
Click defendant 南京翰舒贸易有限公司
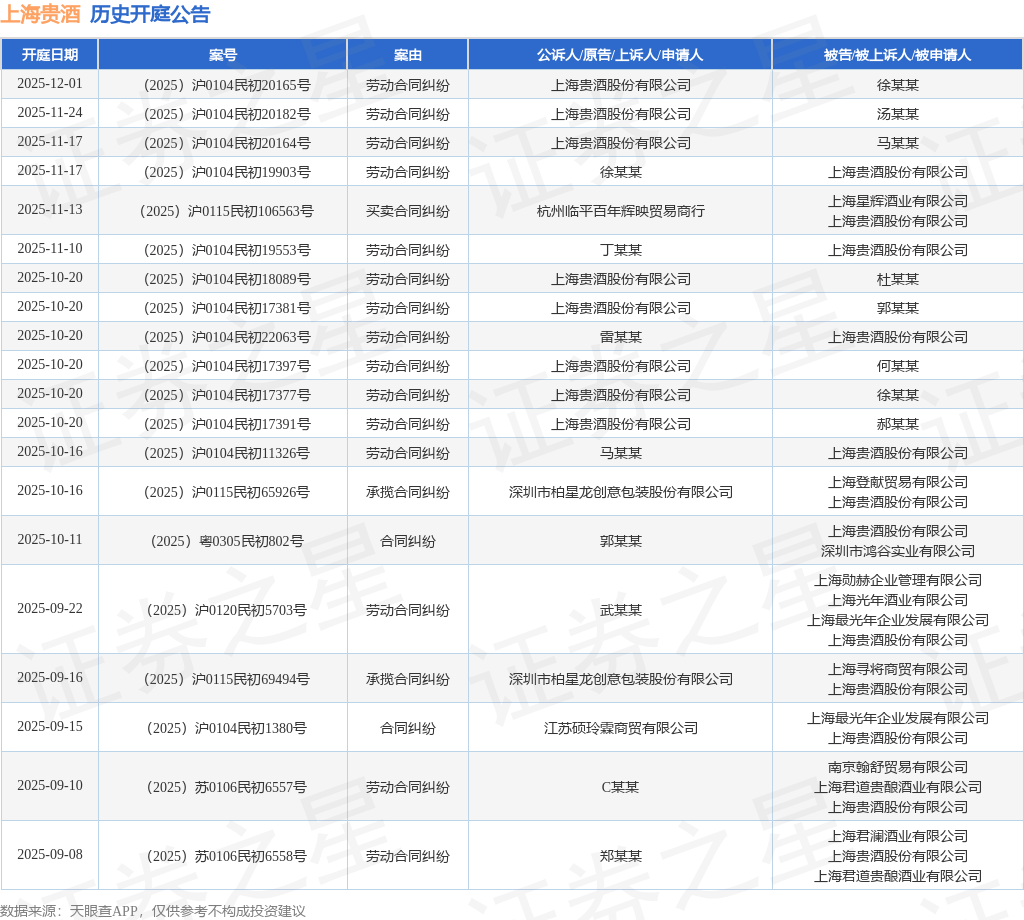click(897, 767)
